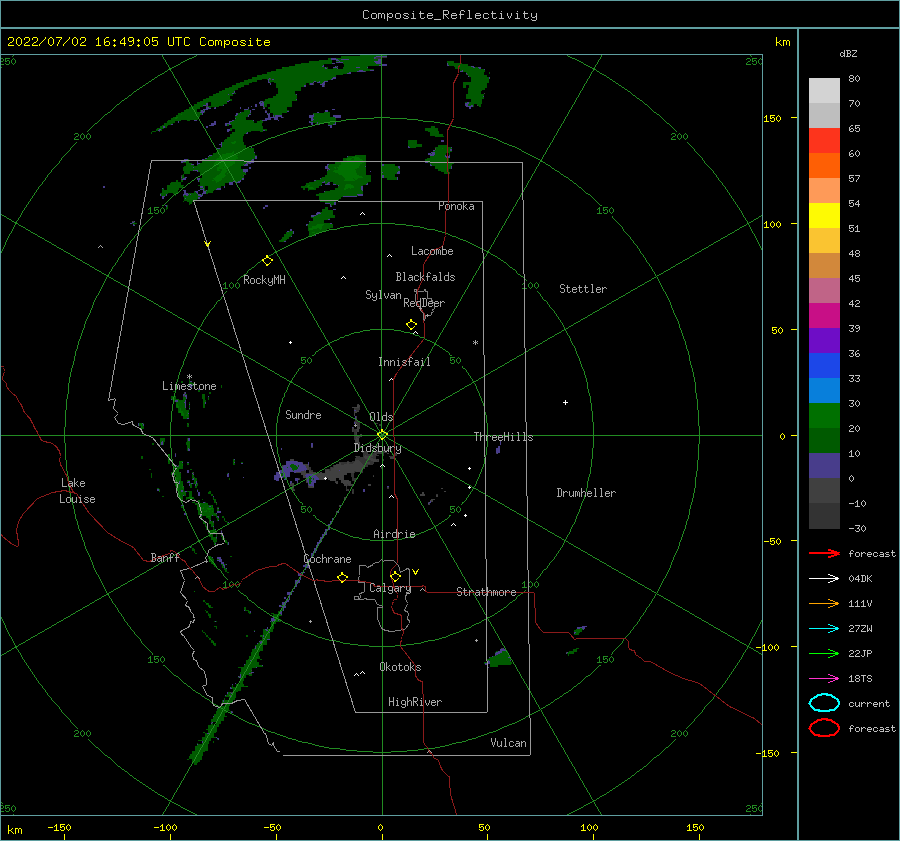Click the asterisk marker east of Innisfail
The image size is (900, 841).
pyautogui.click(x=475, y=343)
